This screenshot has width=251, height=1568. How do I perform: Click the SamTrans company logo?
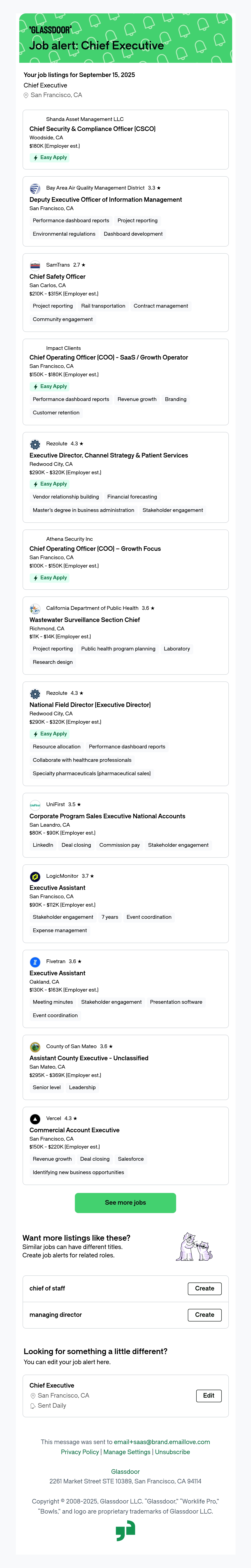35,265
